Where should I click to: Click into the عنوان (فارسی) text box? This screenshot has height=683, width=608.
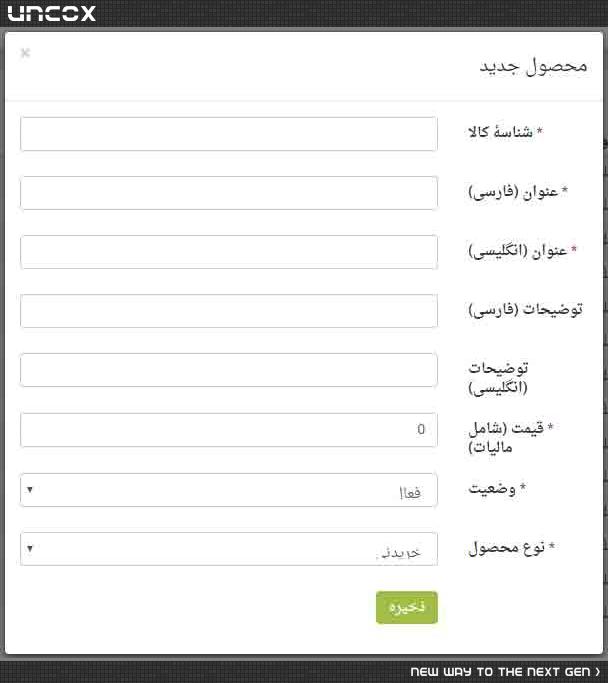pos(229,193)
